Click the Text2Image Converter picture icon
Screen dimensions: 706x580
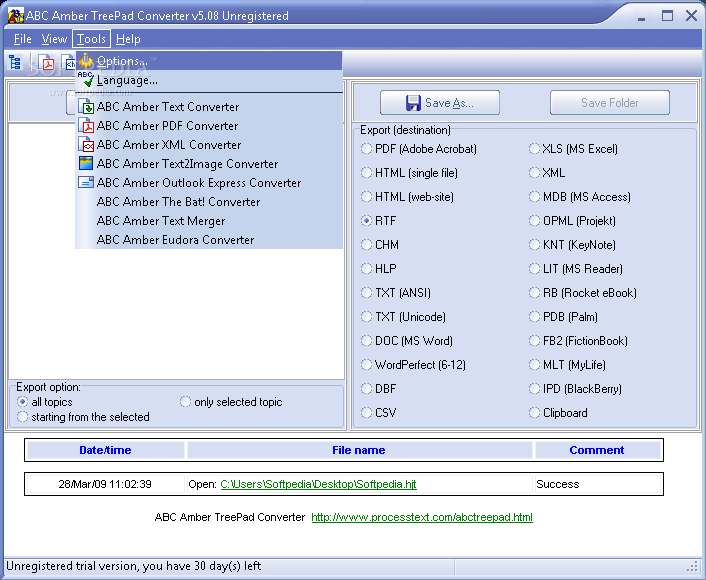tap(86, 163)
